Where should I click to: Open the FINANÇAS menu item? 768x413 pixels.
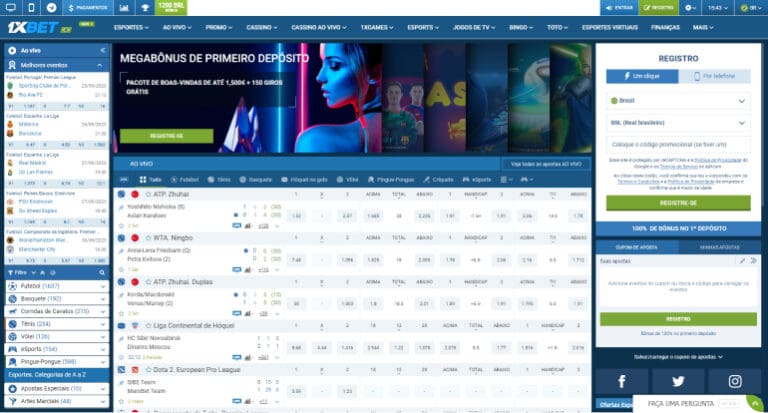[665, 27]
